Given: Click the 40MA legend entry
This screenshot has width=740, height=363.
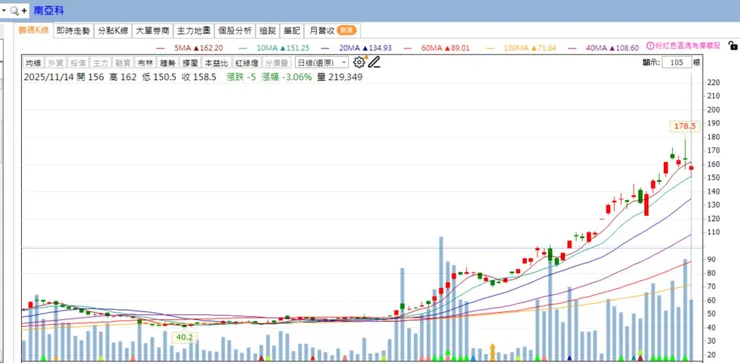Looking at the screenshot, I should click(612, 48).
